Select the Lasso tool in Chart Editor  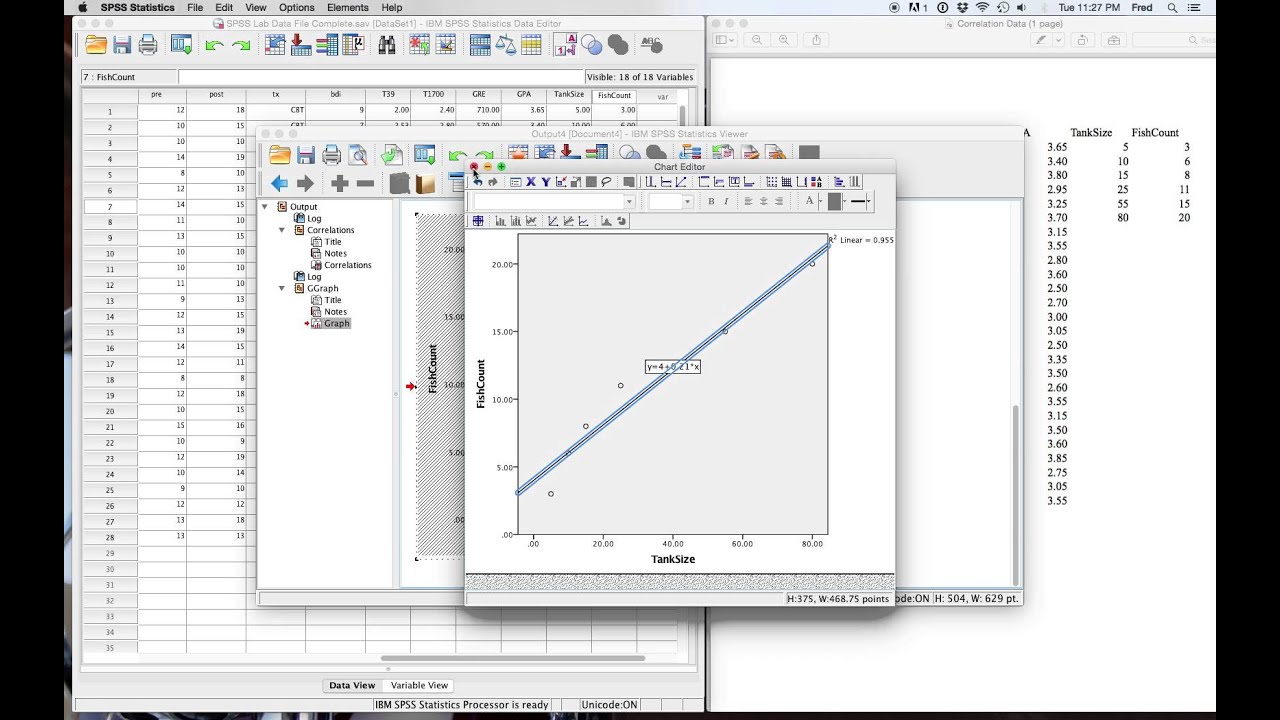coord(607,182)
